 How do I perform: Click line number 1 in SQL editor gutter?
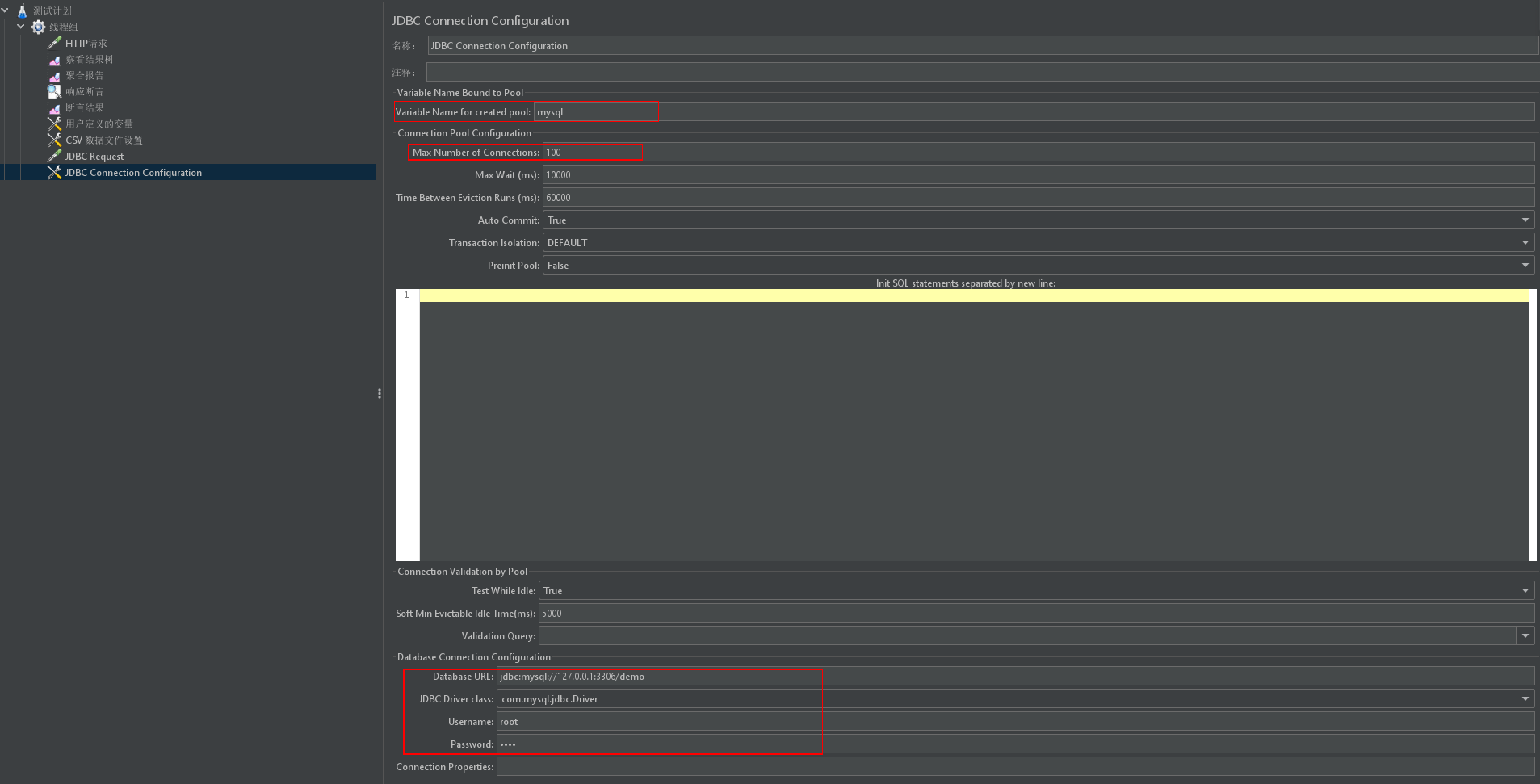coord(407,295)
